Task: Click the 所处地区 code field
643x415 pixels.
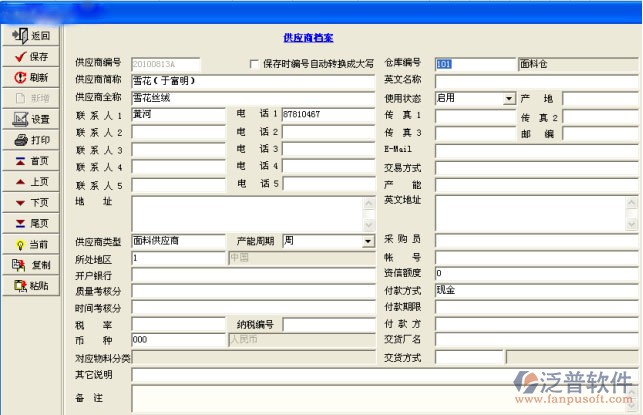Action: click(x=178, y=258)
